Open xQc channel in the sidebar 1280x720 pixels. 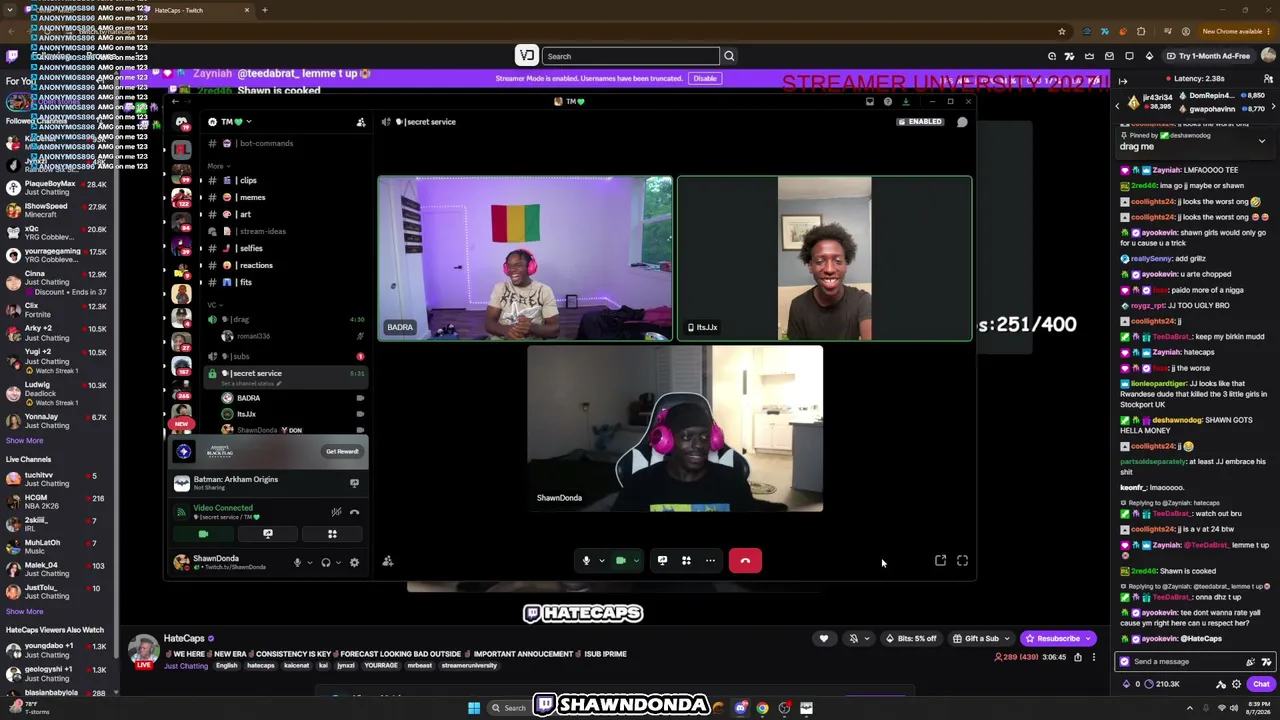[55, 233]
